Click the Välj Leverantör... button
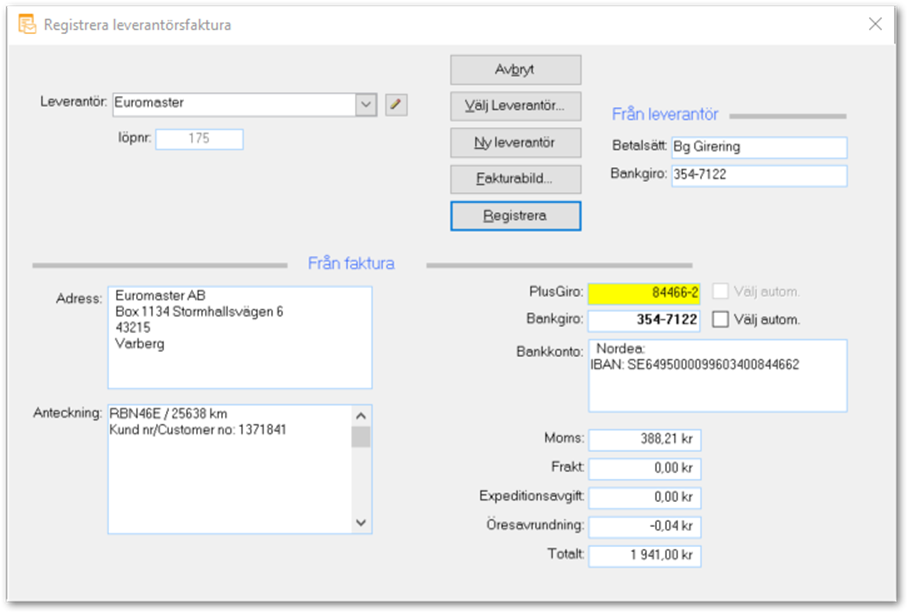Viewport: 908px width, 613px height. [x=515, y=106]
